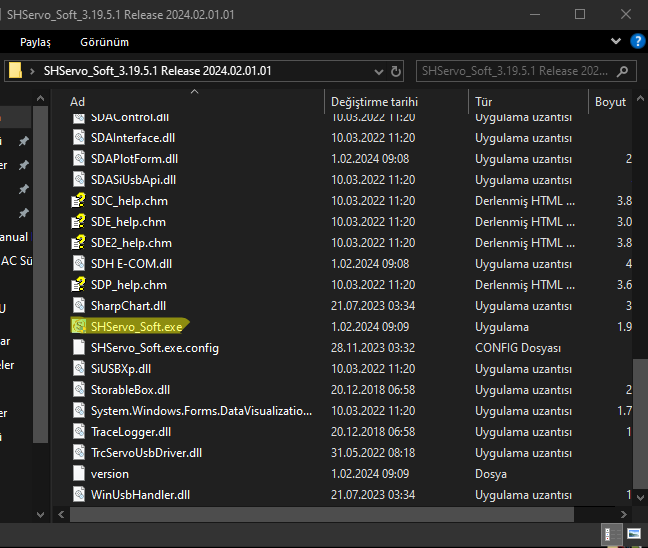
Task: Click the folder icon in address bar
Action: pyautogui.click(x=16, y=72)
